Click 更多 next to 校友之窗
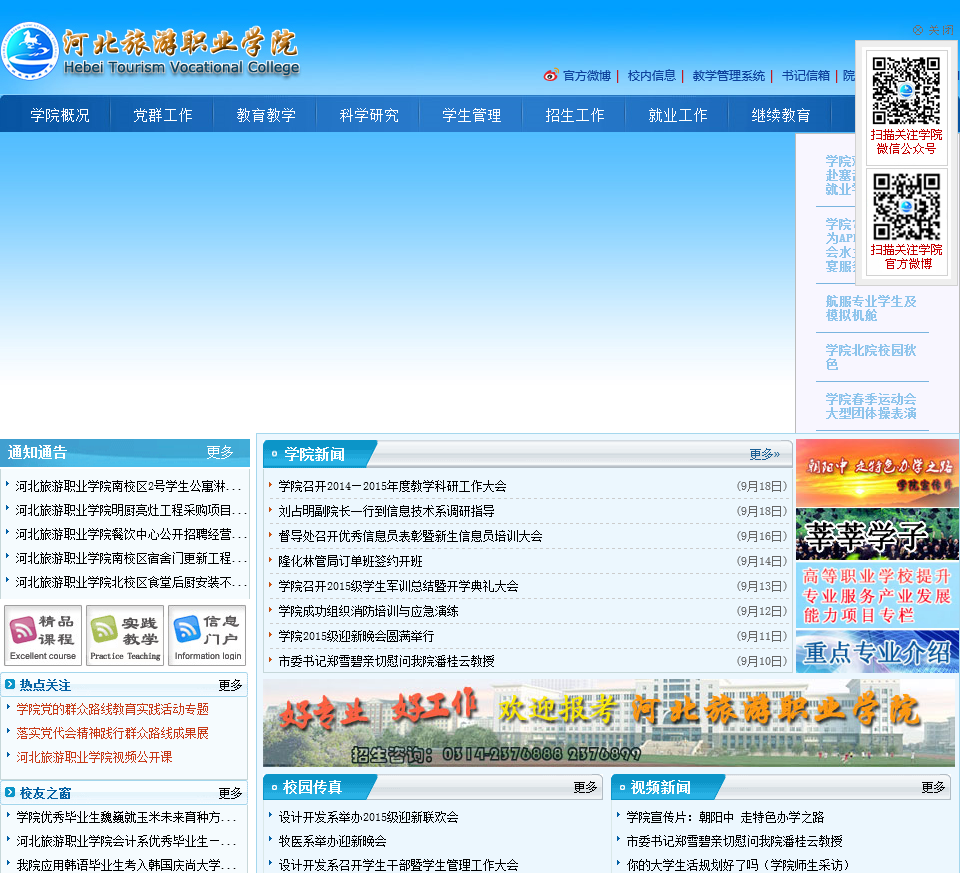The height and width of the screenshot is (873, 960). 230,793
